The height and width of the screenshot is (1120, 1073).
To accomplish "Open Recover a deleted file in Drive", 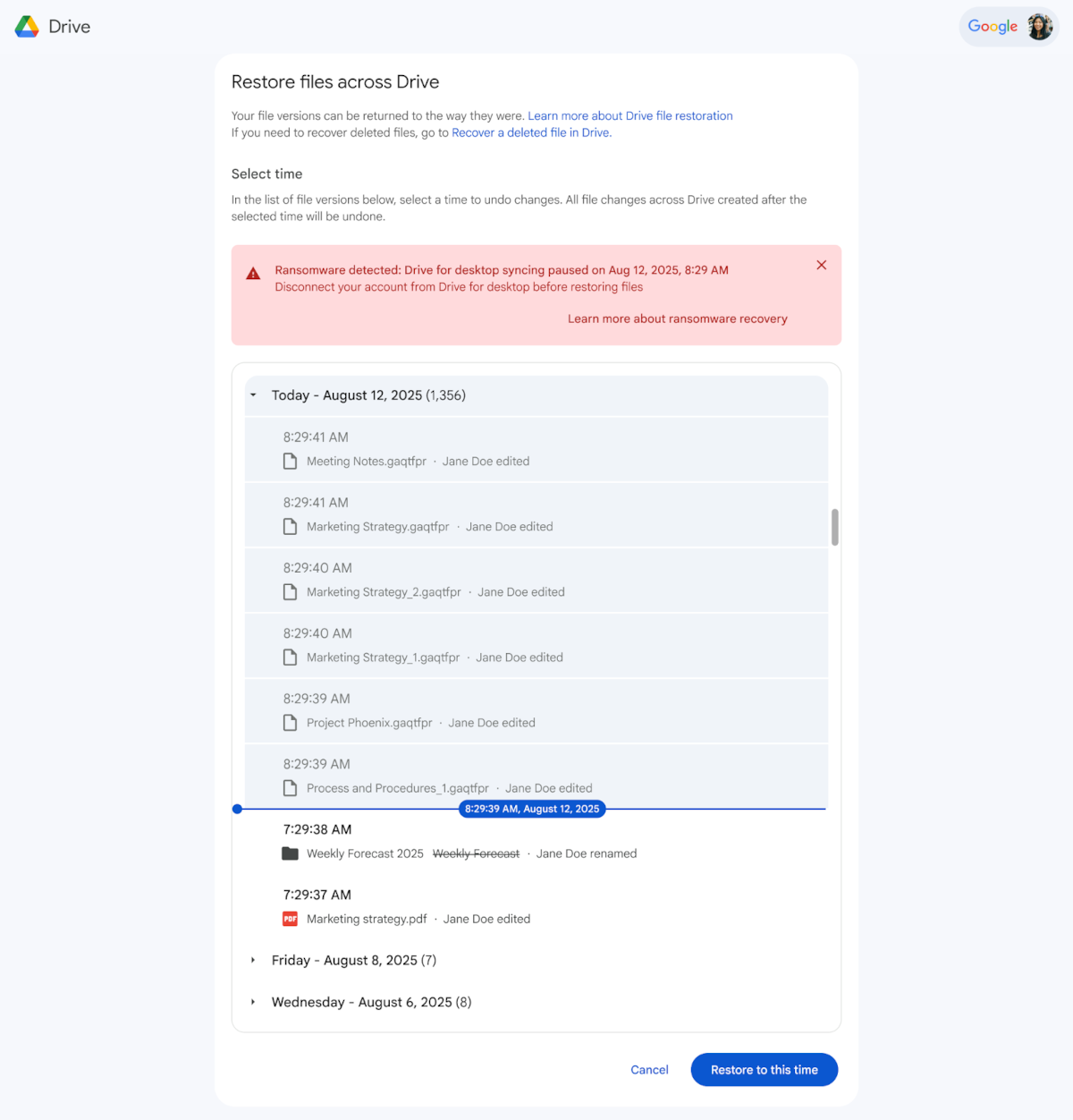I will tap(531, 132).
